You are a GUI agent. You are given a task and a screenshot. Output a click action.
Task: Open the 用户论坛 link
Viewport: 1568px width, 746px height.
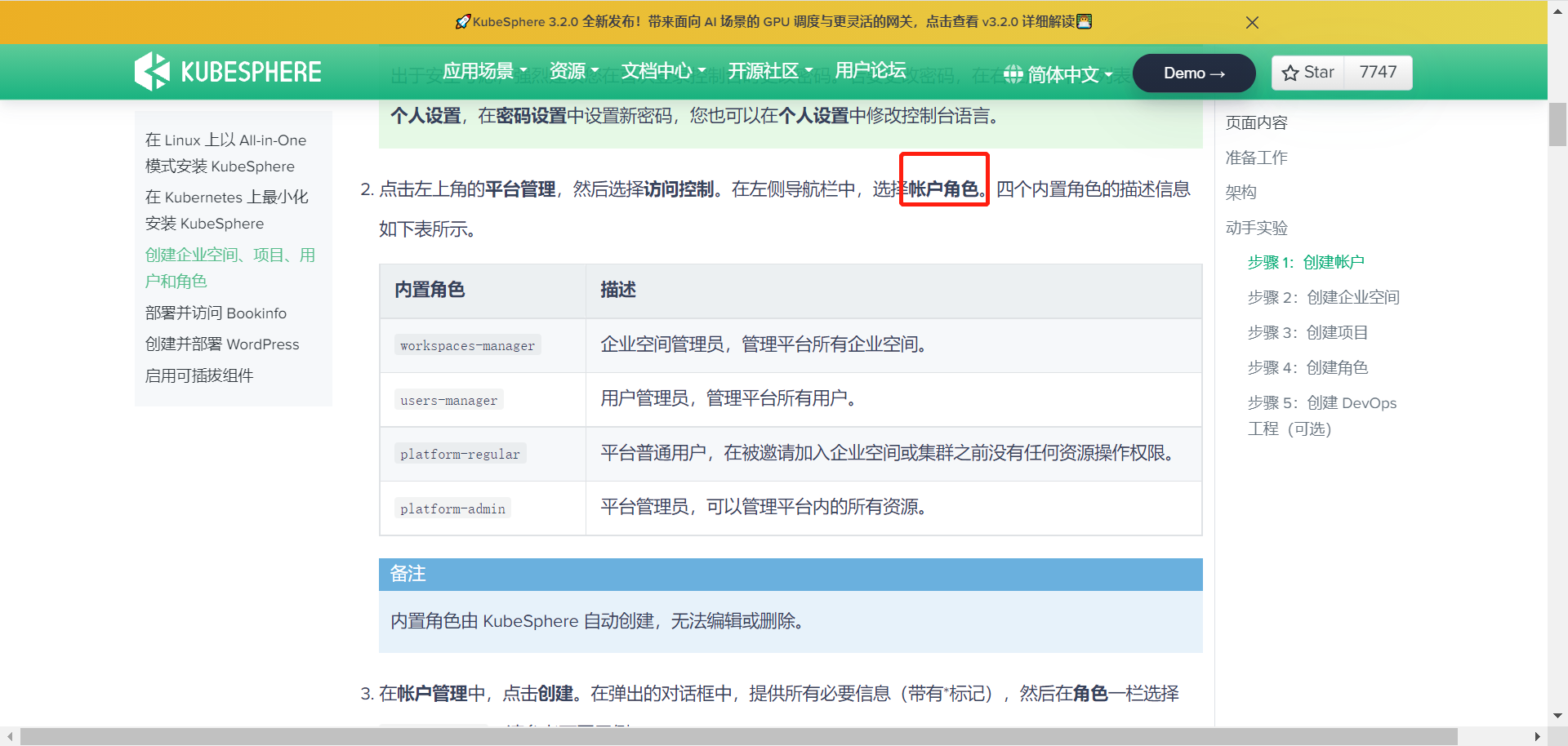[x=871, y=71]
